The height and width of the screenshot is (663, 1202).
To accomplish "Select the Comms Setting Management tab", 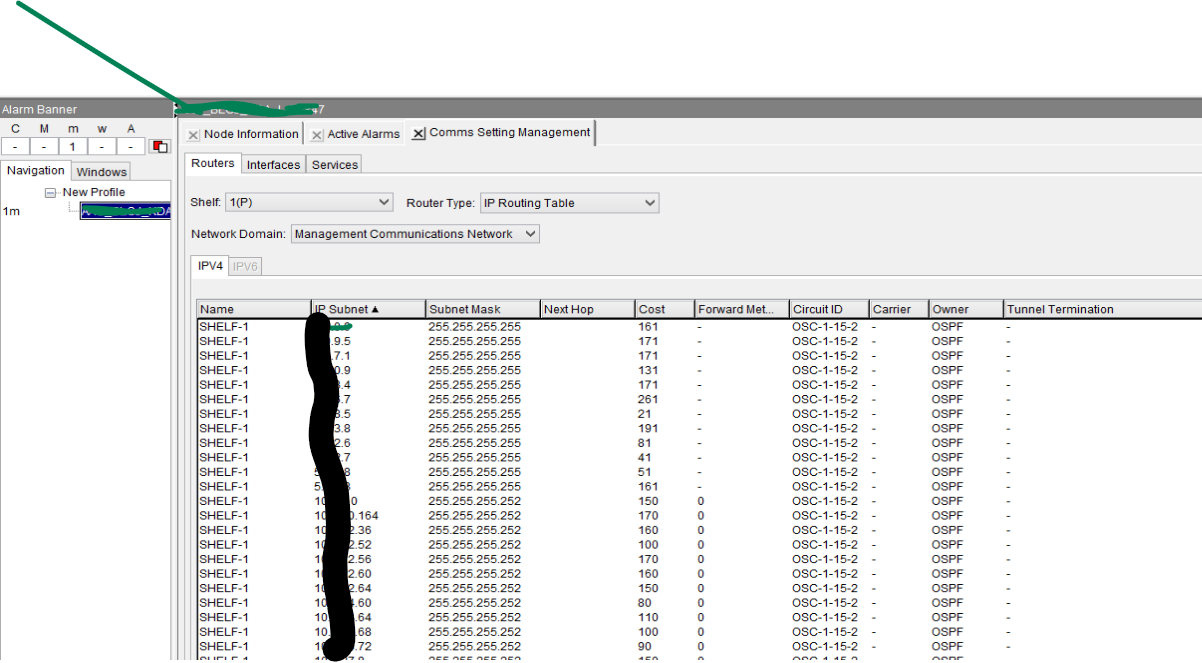I will click(510, 132).
